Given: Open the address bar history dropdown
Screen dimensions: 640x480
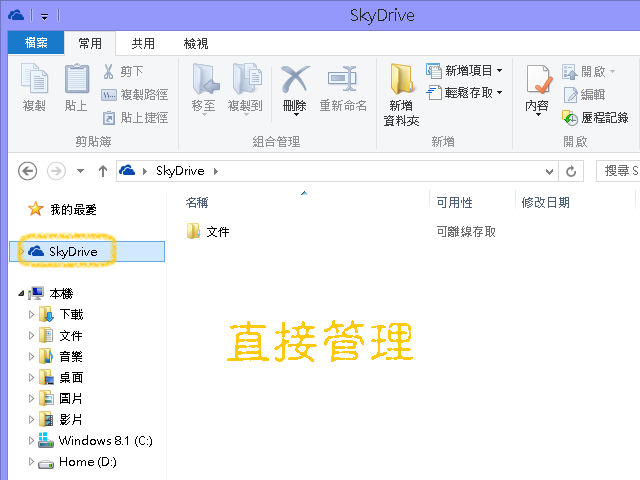Looking at the screenshot, I should tap(549, 171).
